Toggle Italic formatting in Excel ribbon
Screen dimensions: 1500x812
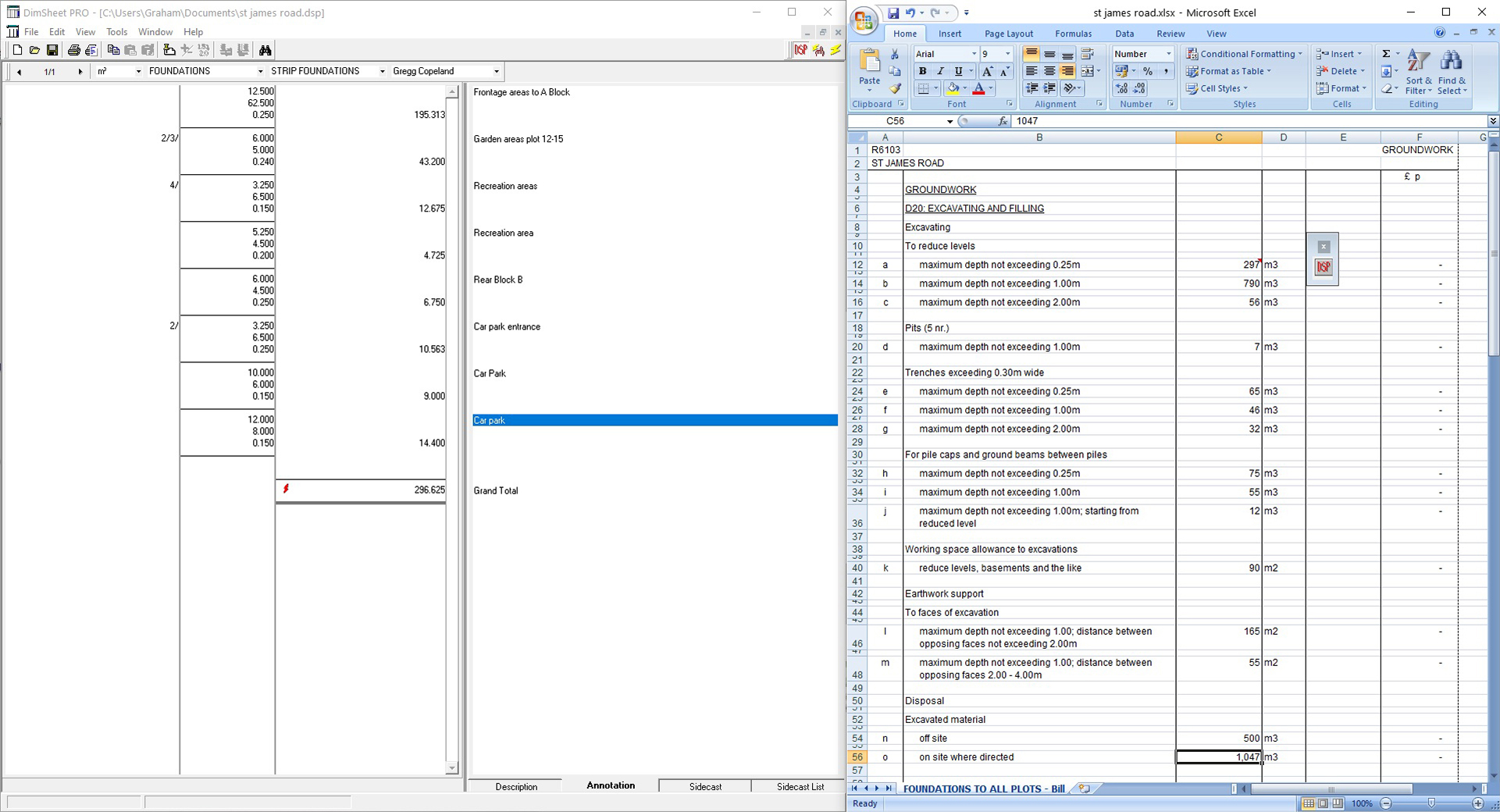940,71
